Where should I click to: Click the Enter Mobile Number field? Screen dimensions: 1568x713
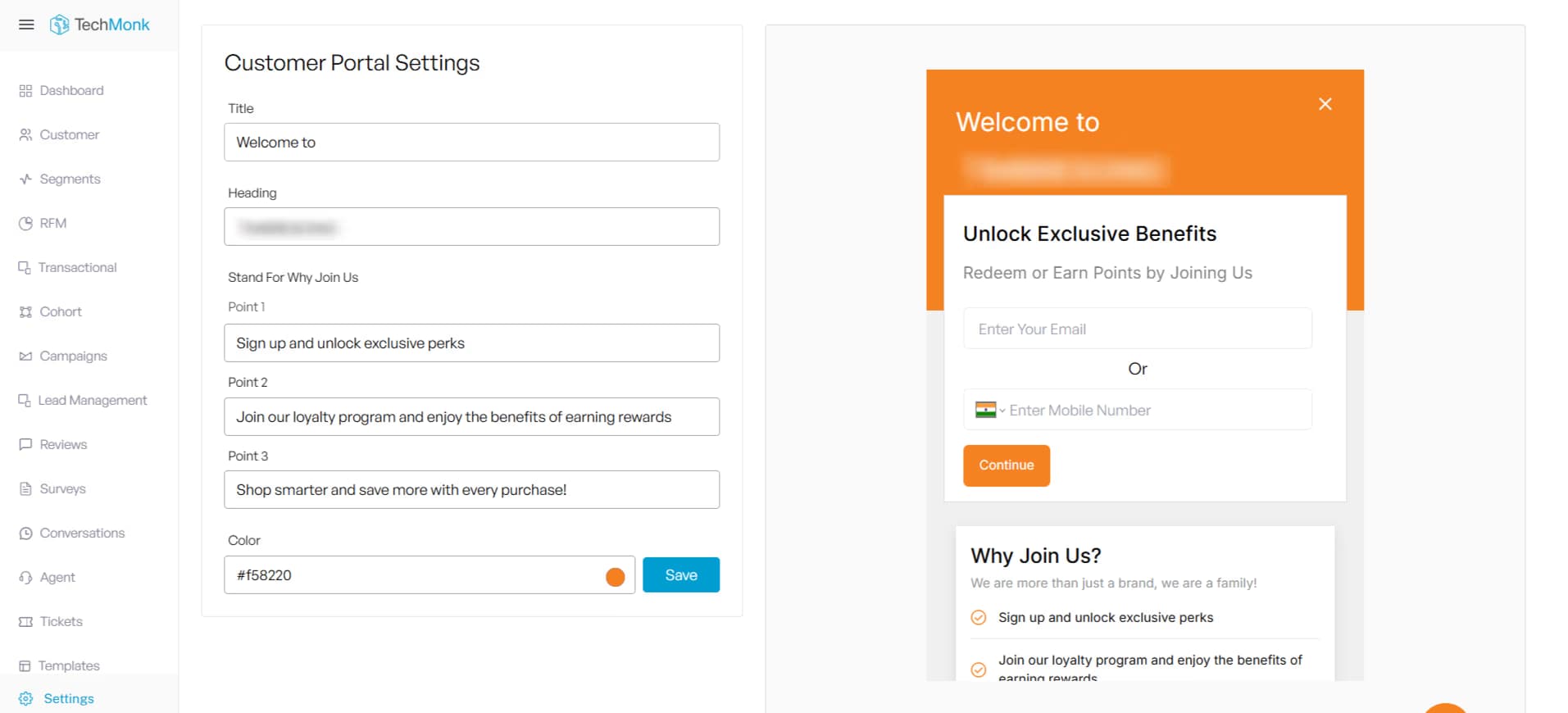point(1138,410)
